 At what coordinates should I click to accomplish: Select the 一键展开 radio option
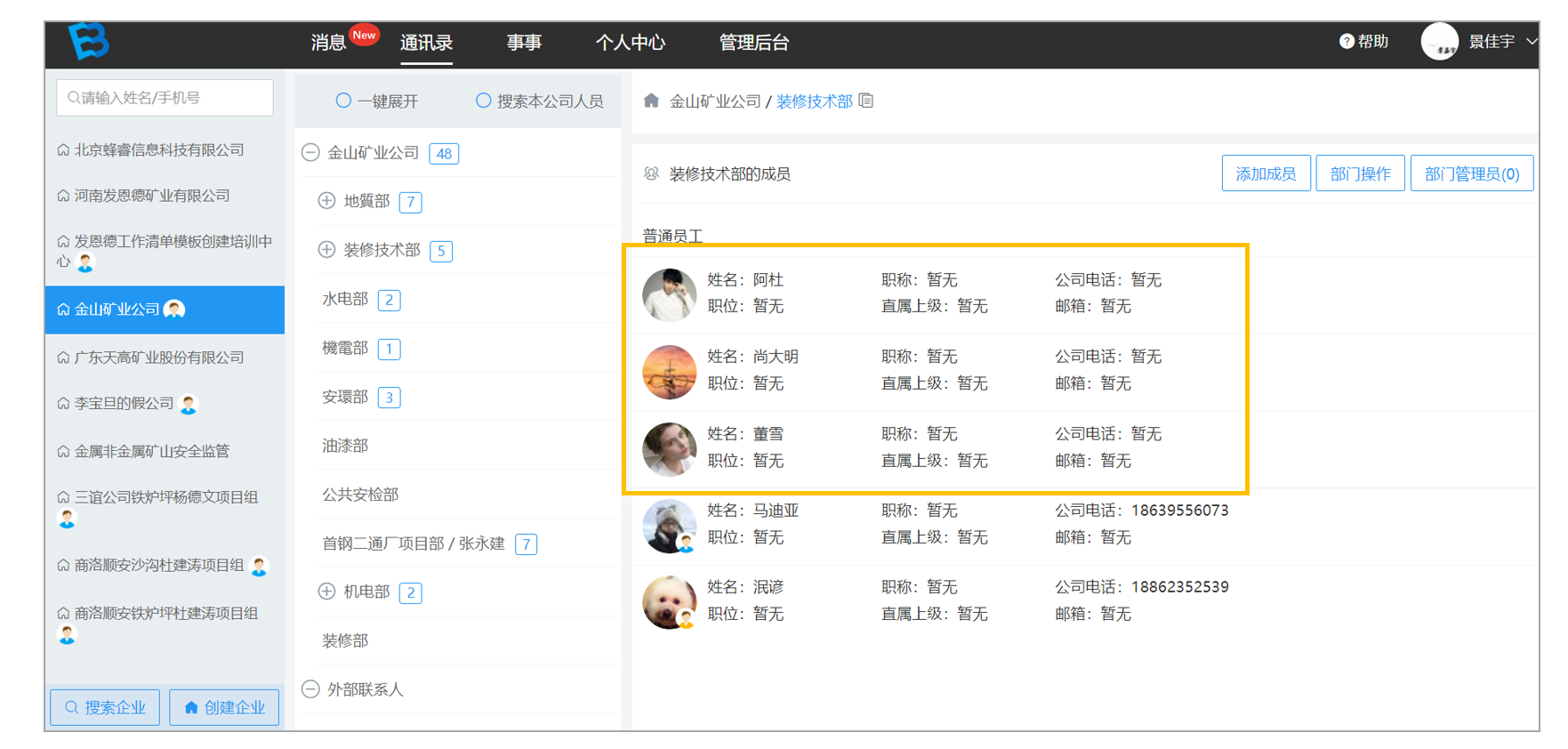click(343, 101)
